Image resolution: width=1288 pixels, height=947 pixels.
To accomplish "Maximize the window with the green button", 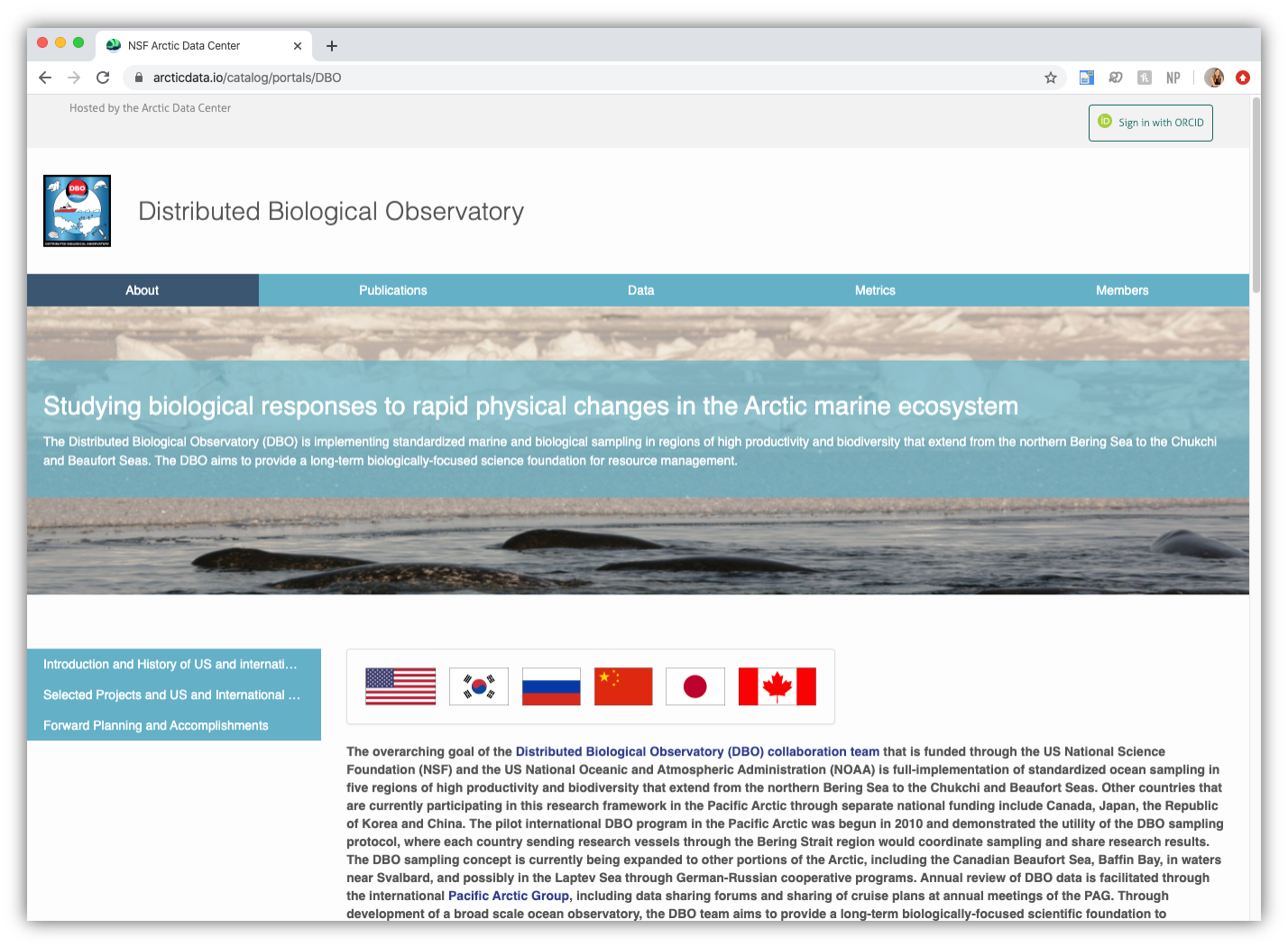I will [78, 42].
